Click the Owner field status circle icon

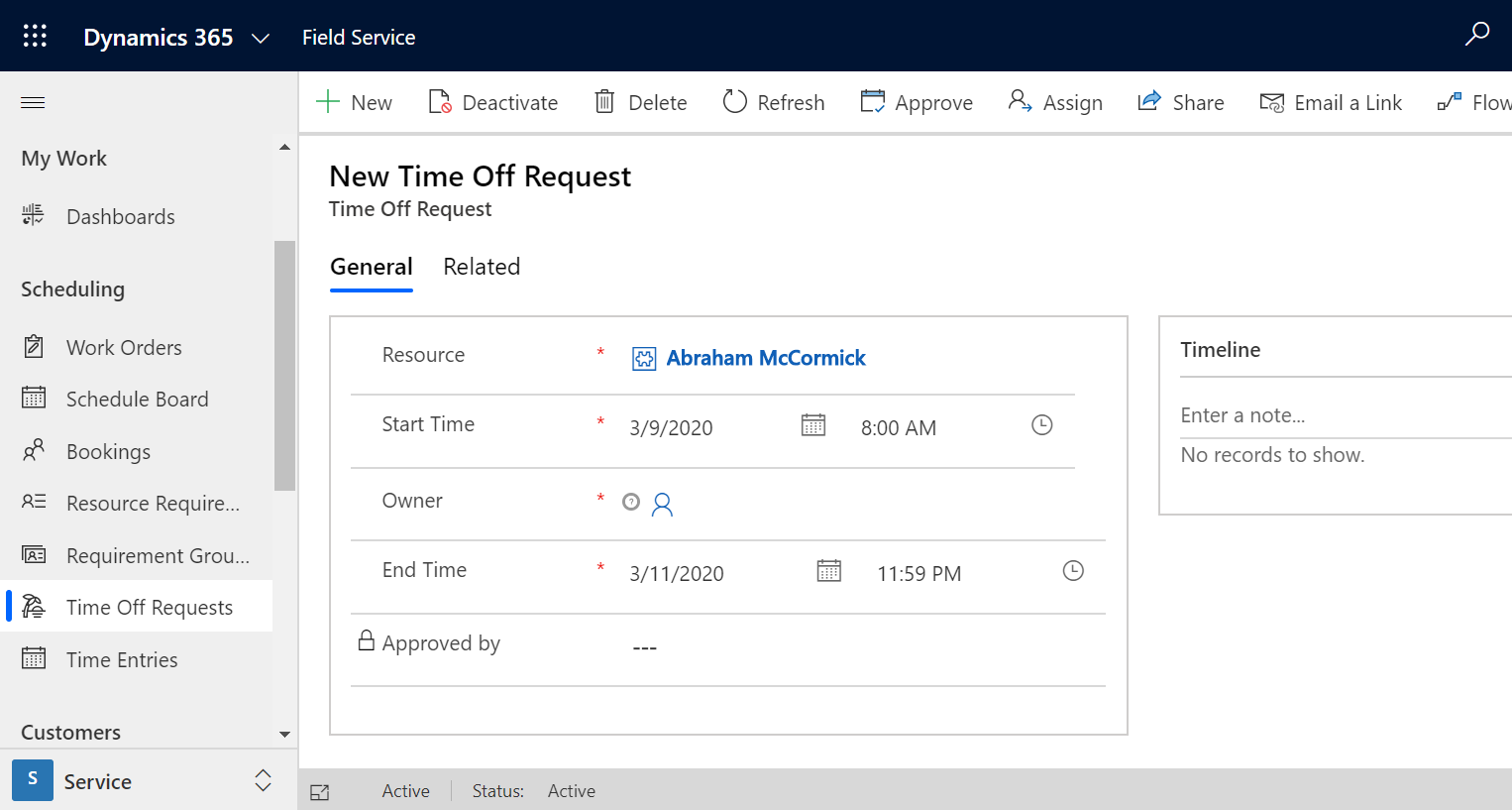click(x=631, y=502)
